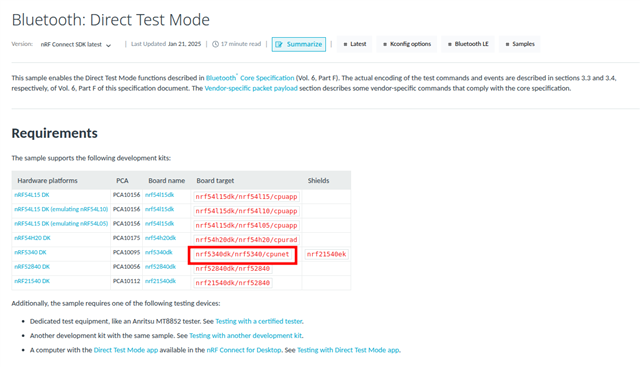Open the nRF54H20 DK hardware platform link
The image size is (640, 367).
(32, 238)
